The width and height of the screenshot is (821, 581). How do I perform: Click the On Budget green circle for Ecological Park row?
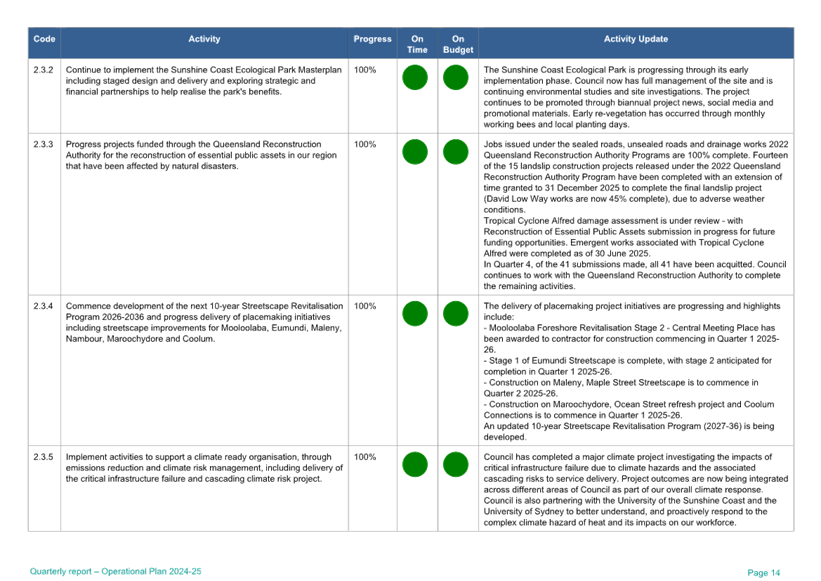[456, 78]
